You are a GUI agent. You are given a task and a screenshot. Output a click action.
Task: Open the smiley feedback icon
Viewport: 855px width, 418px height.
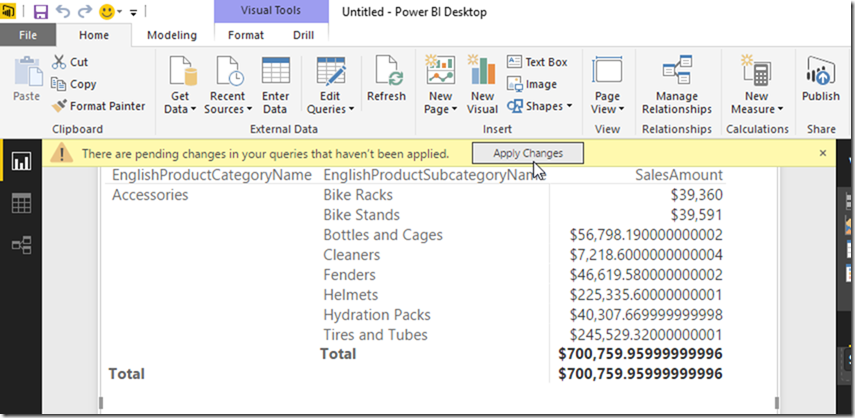coord(107,11)
